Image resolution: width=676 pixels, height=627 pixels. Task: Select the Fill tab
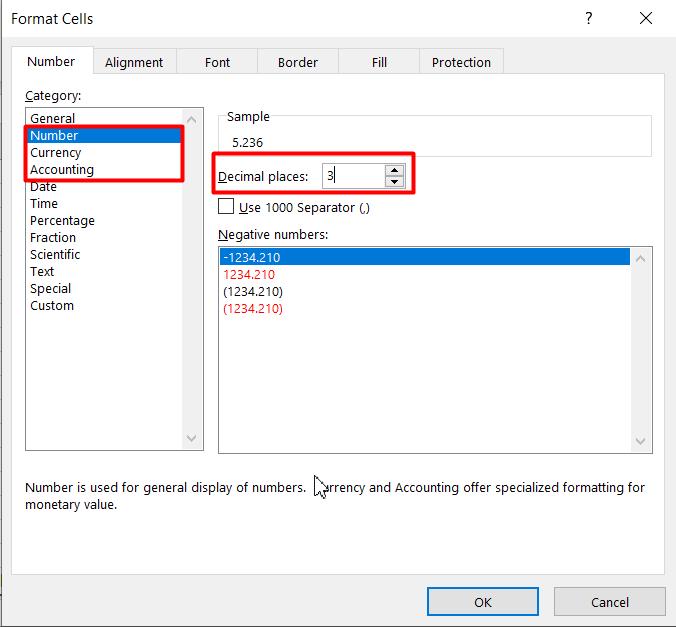[379, 62]
